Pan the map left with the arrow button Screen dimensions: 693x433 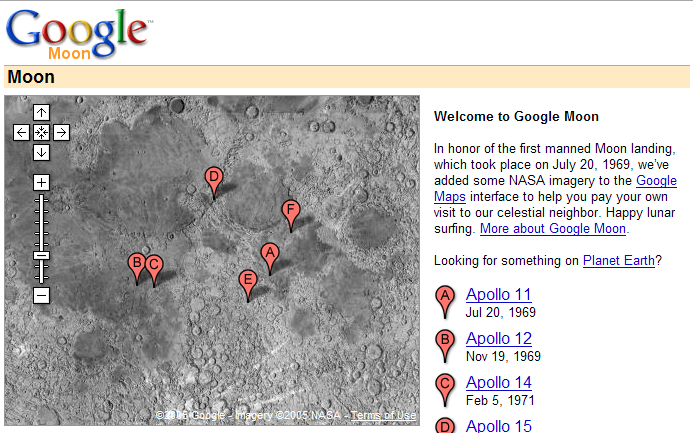tap(21, 132)
